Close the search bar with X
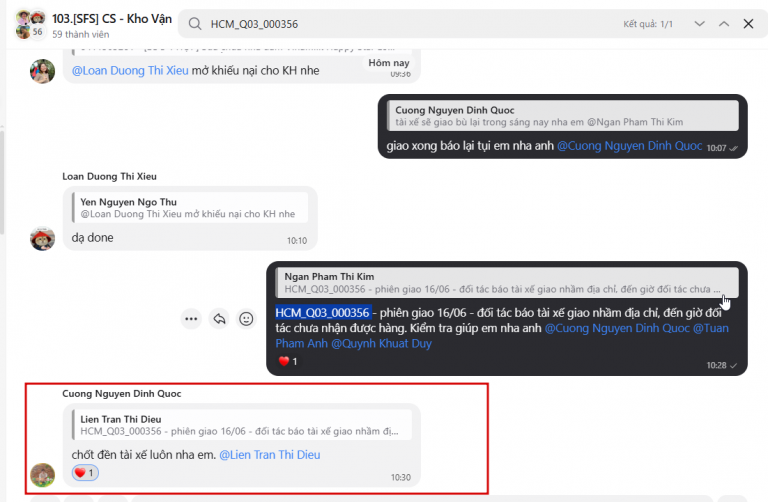768x502 pixels. (x=748, y=24)
